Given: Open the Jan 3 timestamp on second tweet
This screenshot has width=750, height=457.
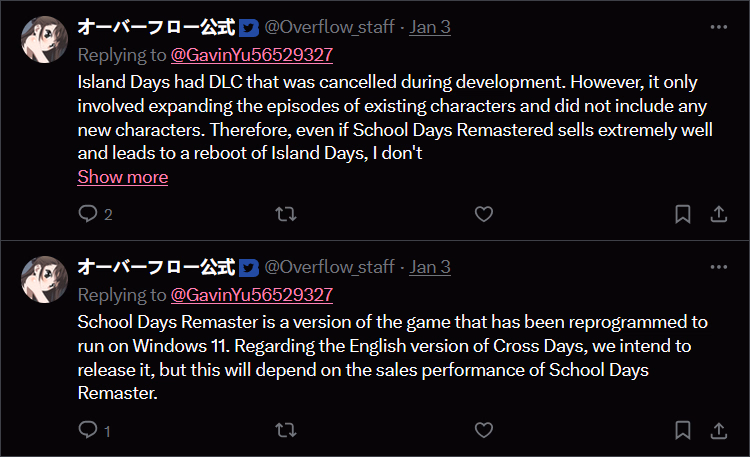Looking at the screenshot, I should 430,267.
